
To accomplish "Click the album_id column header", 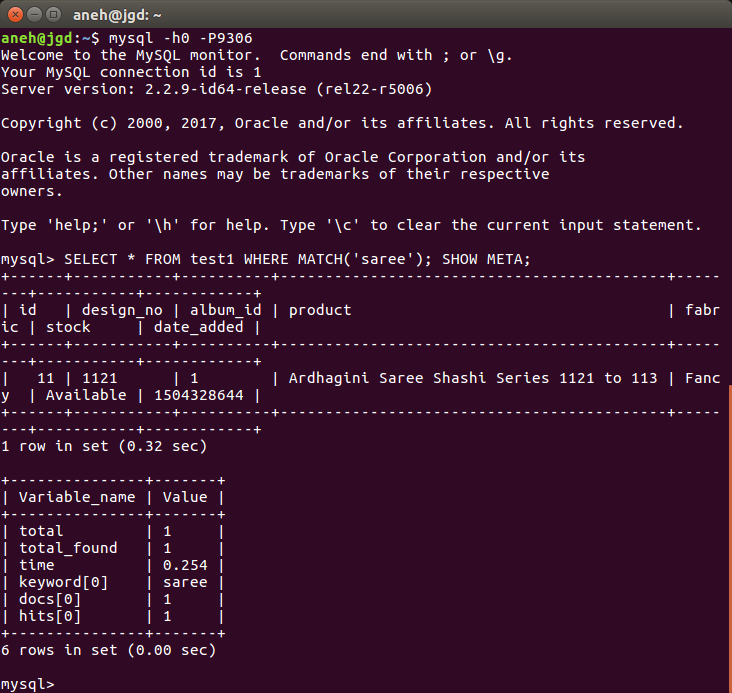I will (x=225, y=310).
